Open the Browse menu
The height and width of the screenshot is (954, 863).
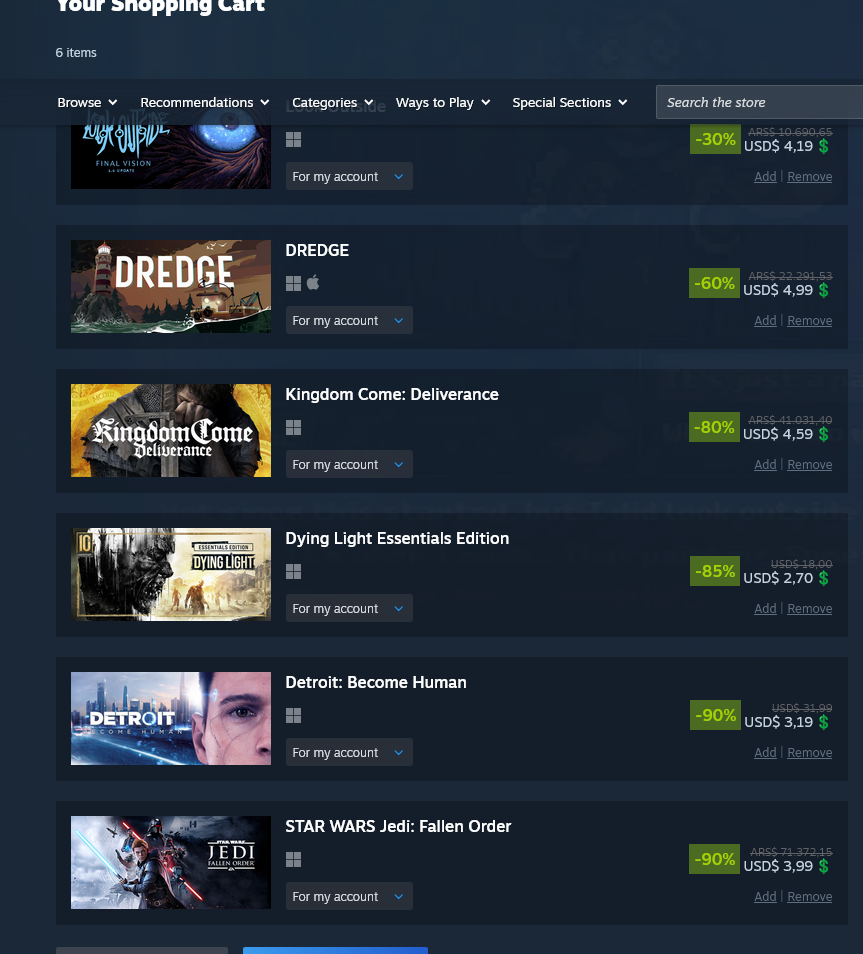click(x=87, y=103)
